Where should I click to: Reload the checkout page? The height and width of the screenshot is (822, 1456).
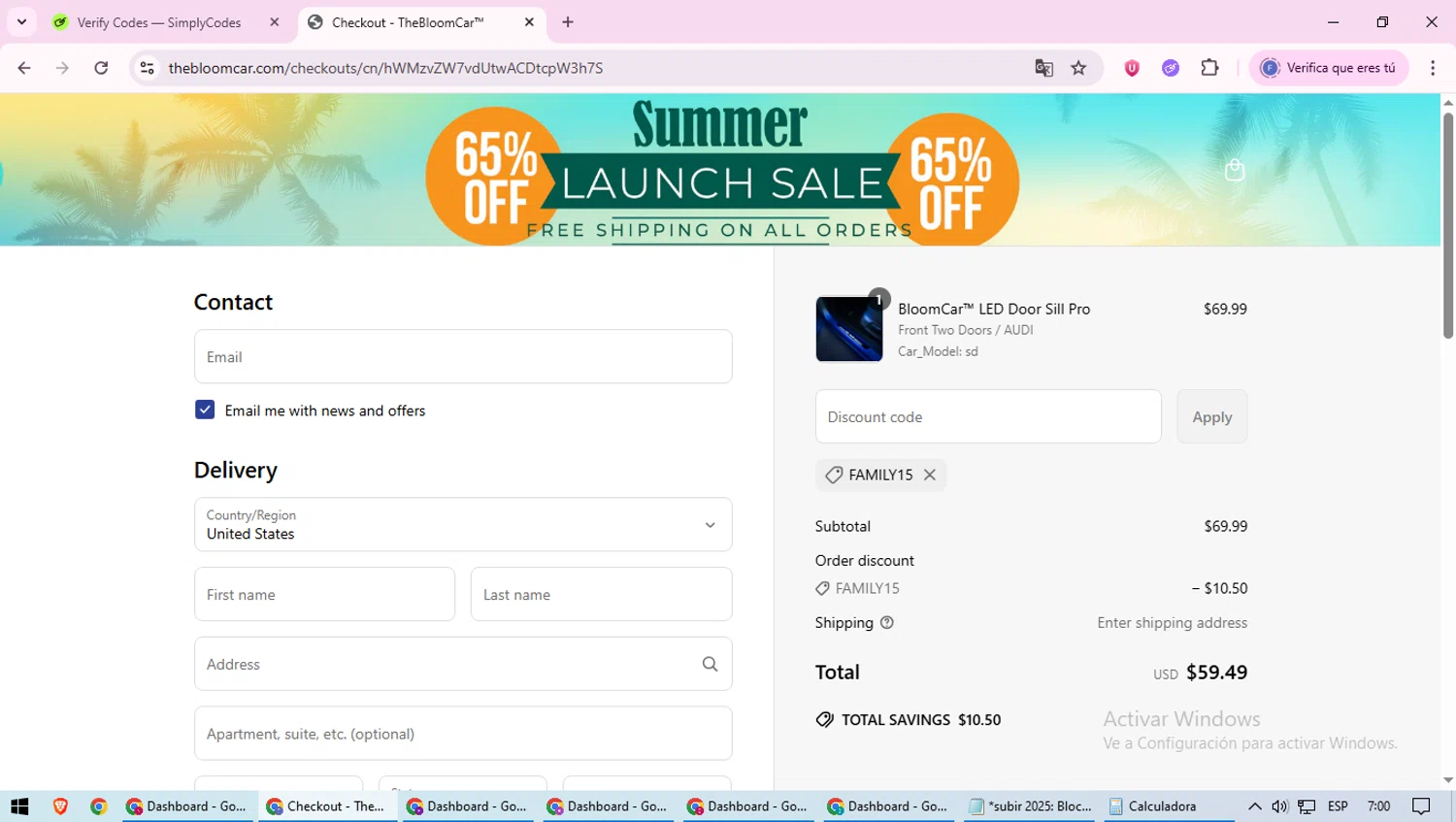click(101, 68)
